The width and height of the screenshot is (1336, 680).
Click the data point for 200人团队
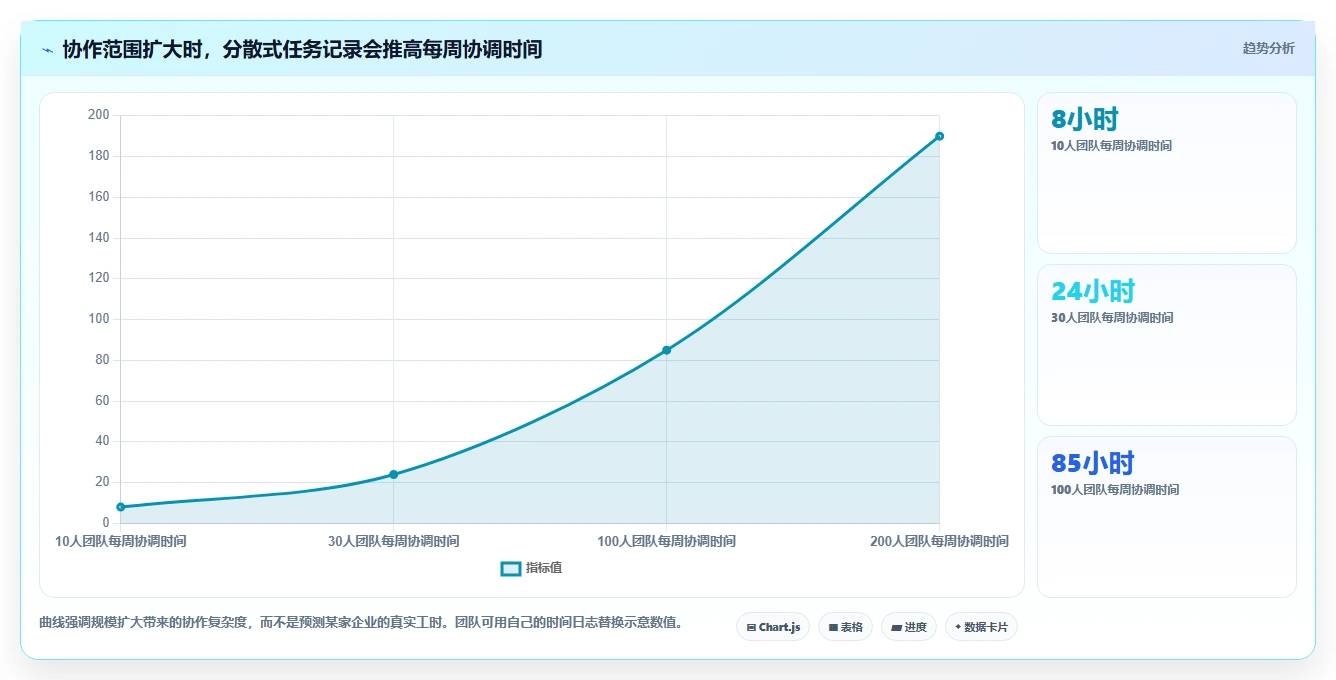pos(940,136)
